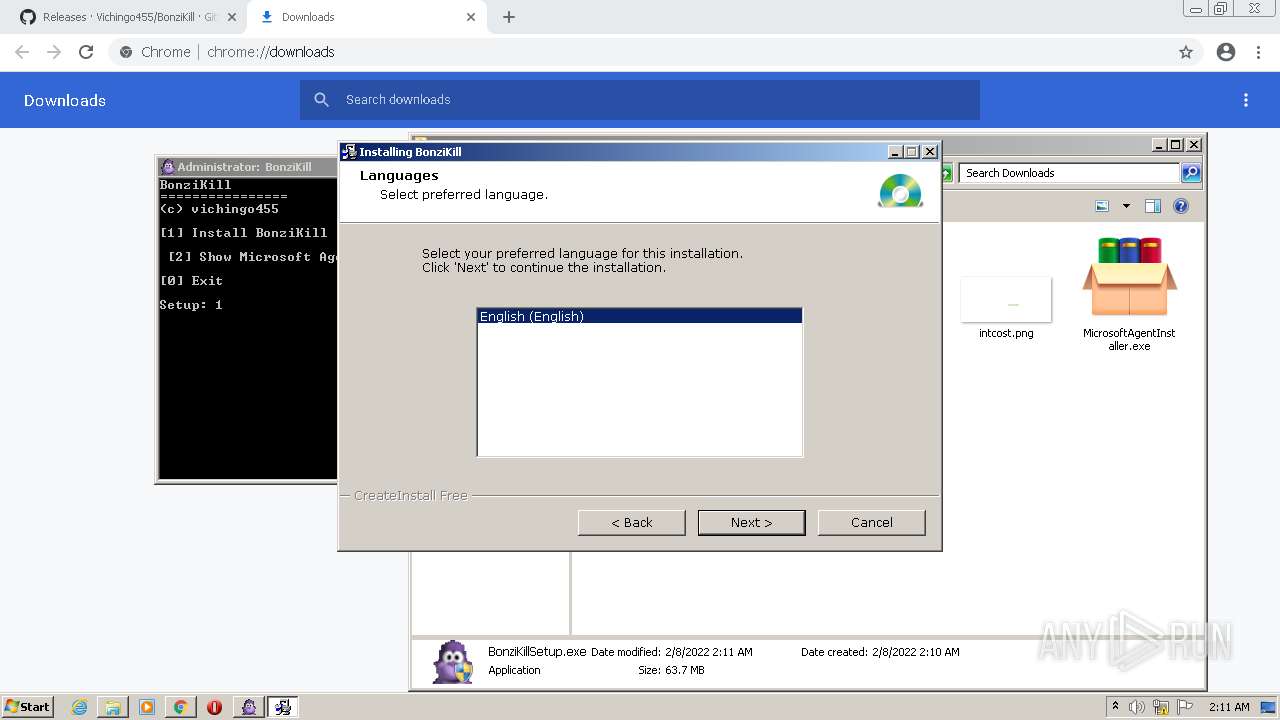Select the MicrosoftAgentInstaller.exe file
This screenshot has height=720, width=1280.
click(1129, 294)
